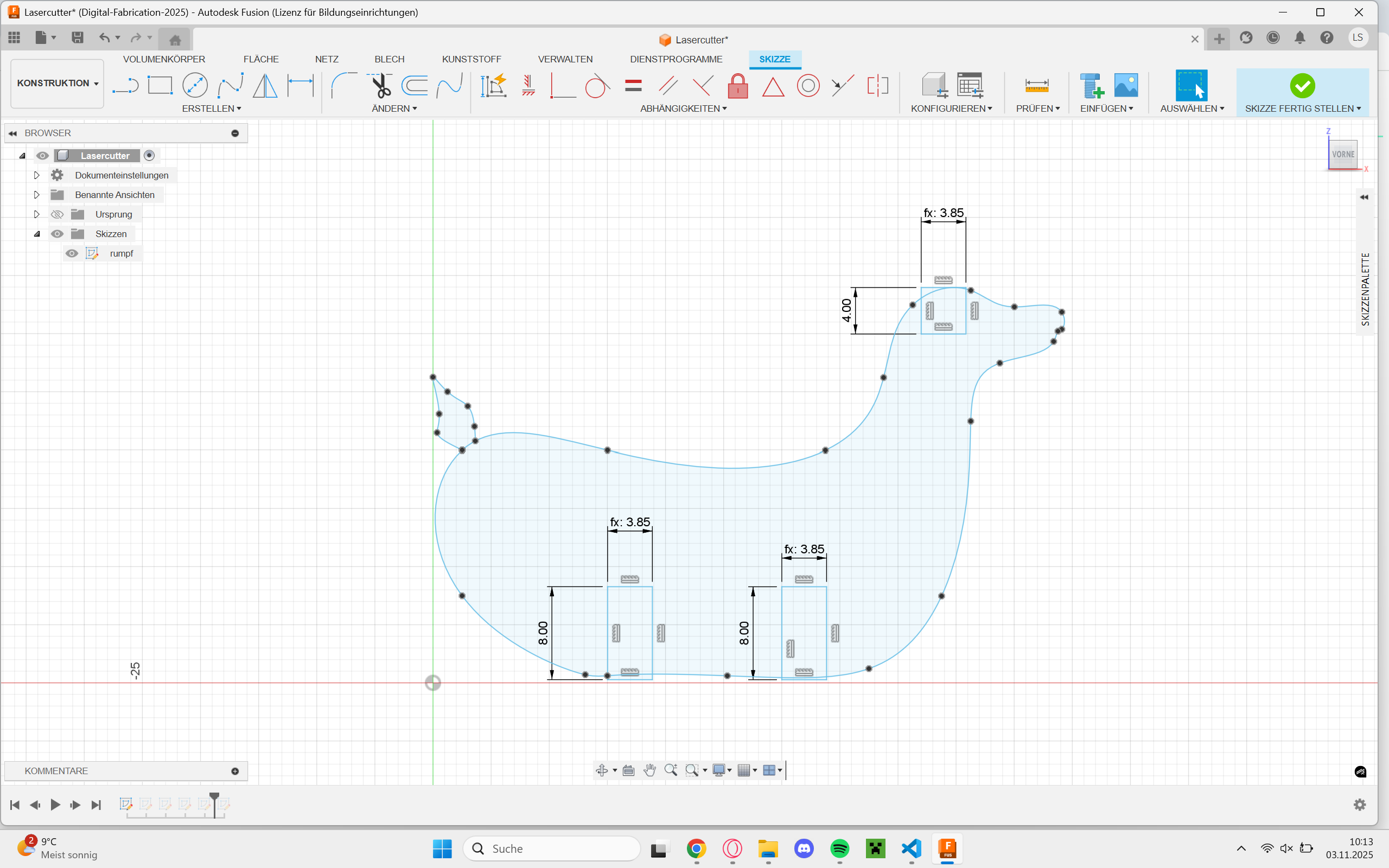The image size is (1389, 868).
Task: Select the Mirror tool
Action: click(x=265, y=86)
